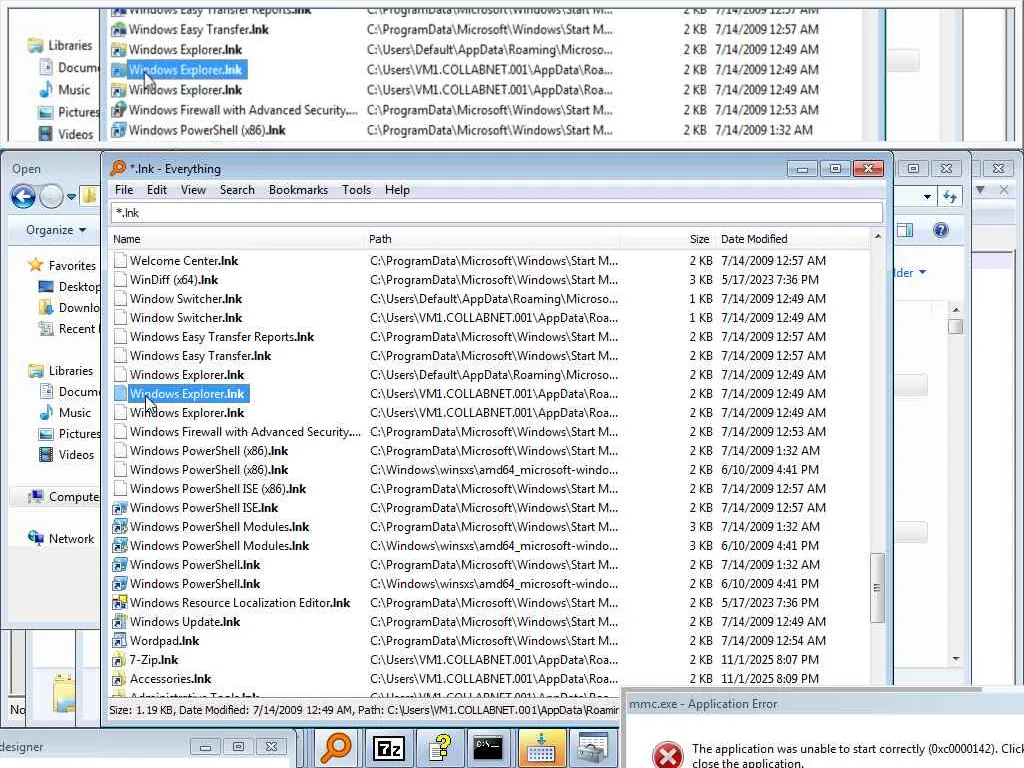The width and height of the screenshot is (1024, 768).
Task: Select Documents in the Open dialog sidebar
Action: tap(69, 392)
